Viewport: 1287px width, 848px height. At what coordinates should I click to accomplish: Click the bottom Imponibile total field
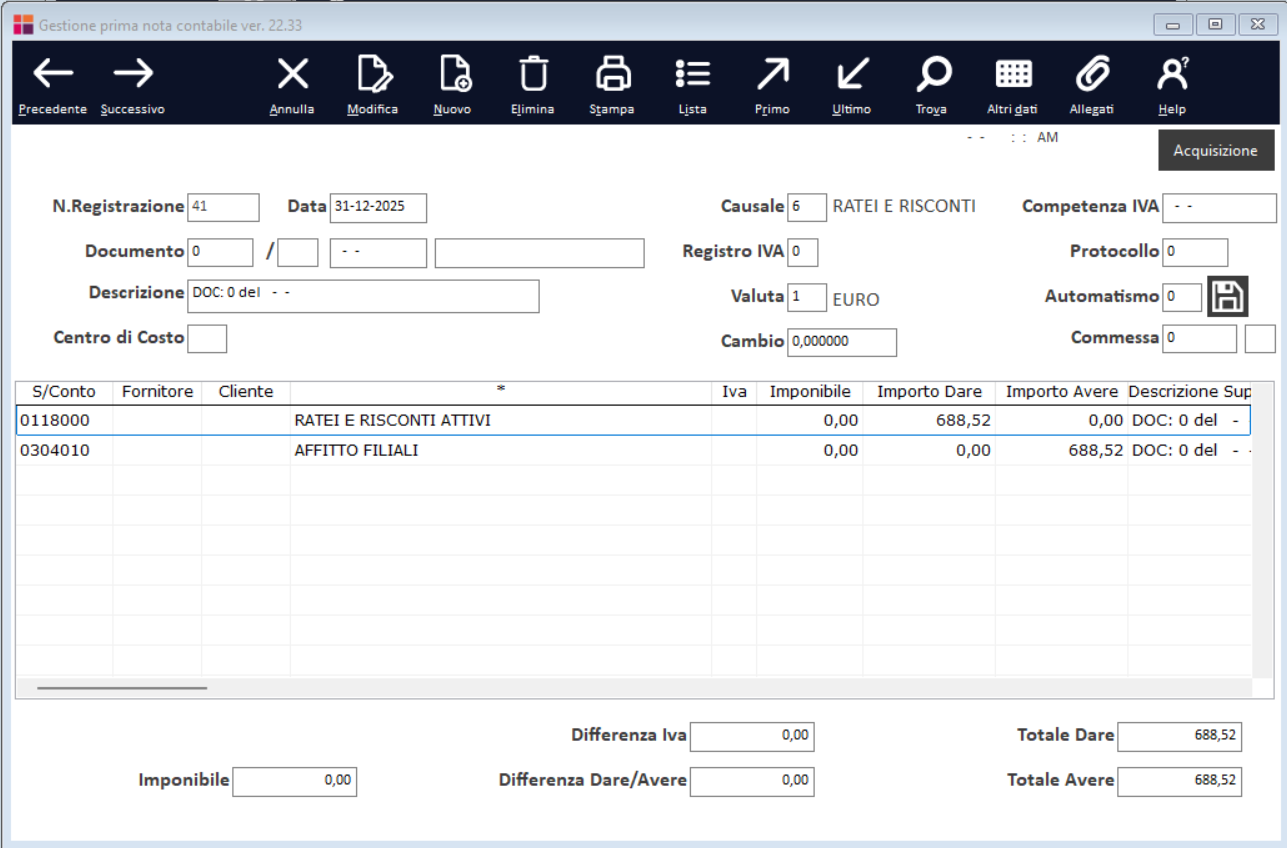point(294,781)
